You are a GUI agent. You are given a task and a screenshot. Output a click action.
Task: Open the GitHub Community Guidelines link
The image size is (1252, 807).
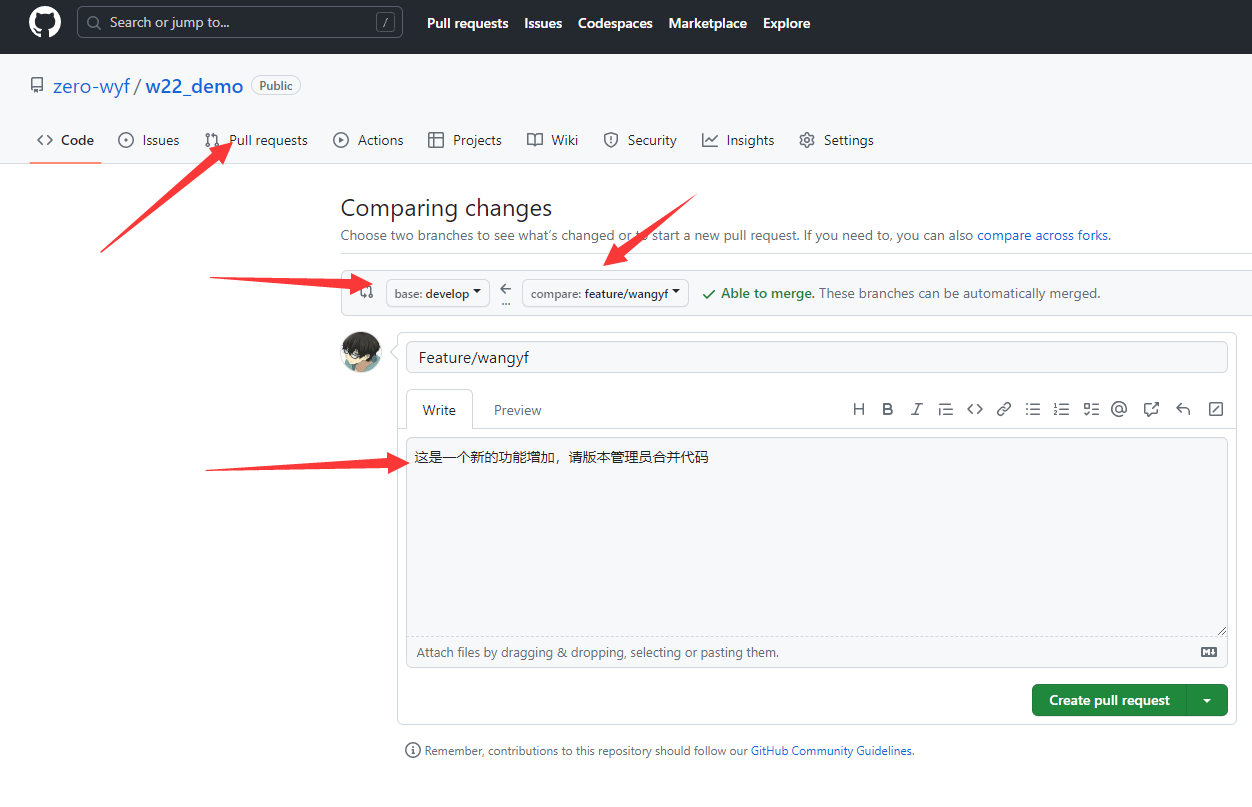831,750
